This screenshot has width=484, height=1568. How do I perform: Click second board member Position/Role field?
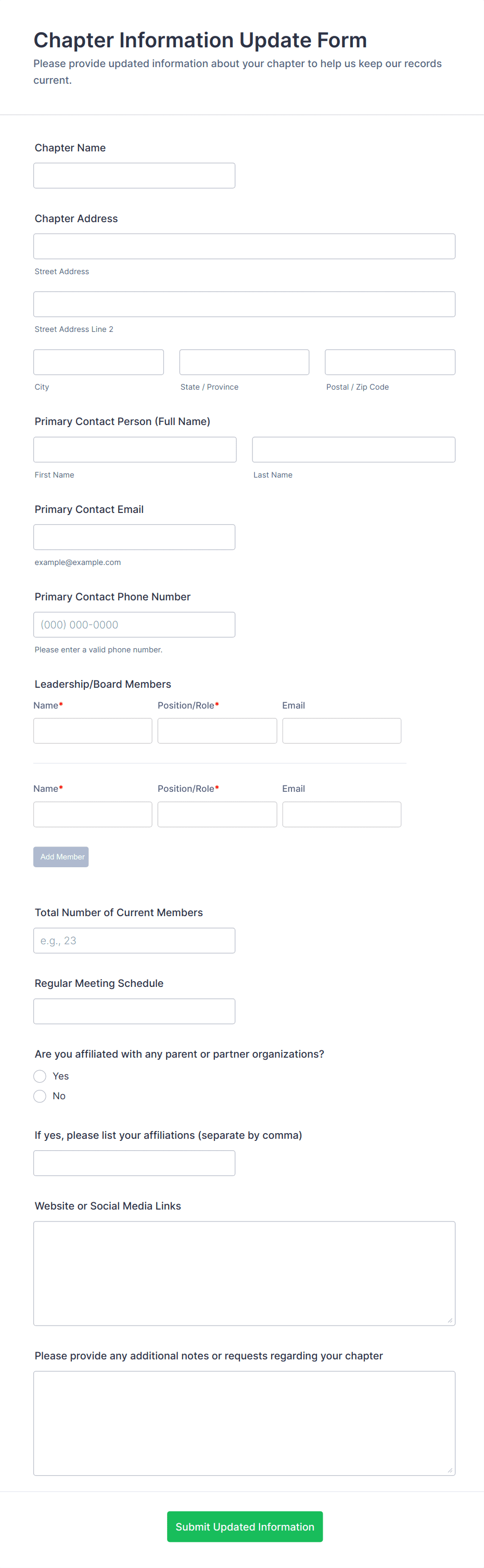point(216,815)
